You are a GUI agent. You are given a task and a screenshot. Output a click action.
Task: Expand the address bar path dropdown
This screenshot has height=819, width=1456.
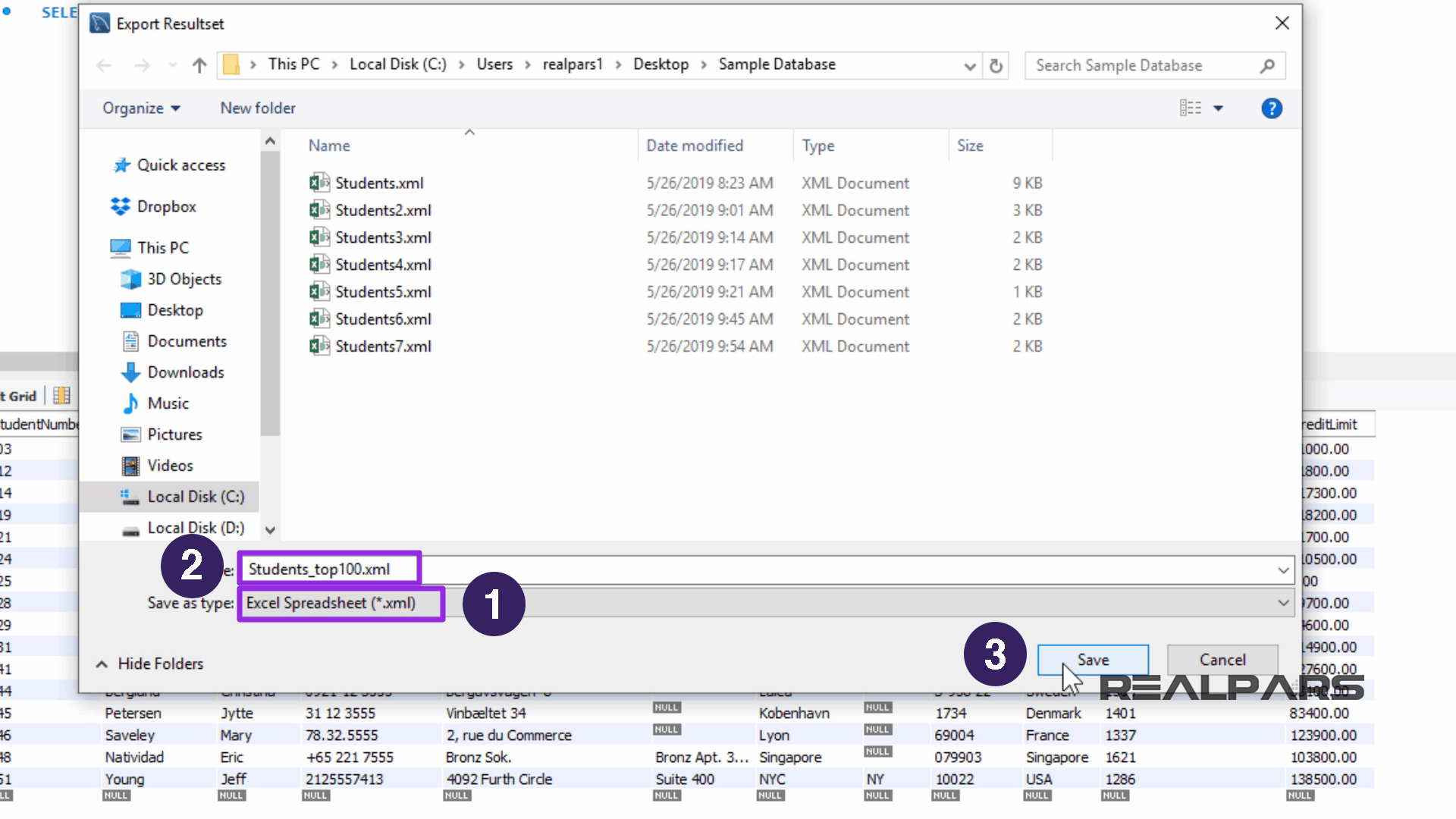coord(969,66)
